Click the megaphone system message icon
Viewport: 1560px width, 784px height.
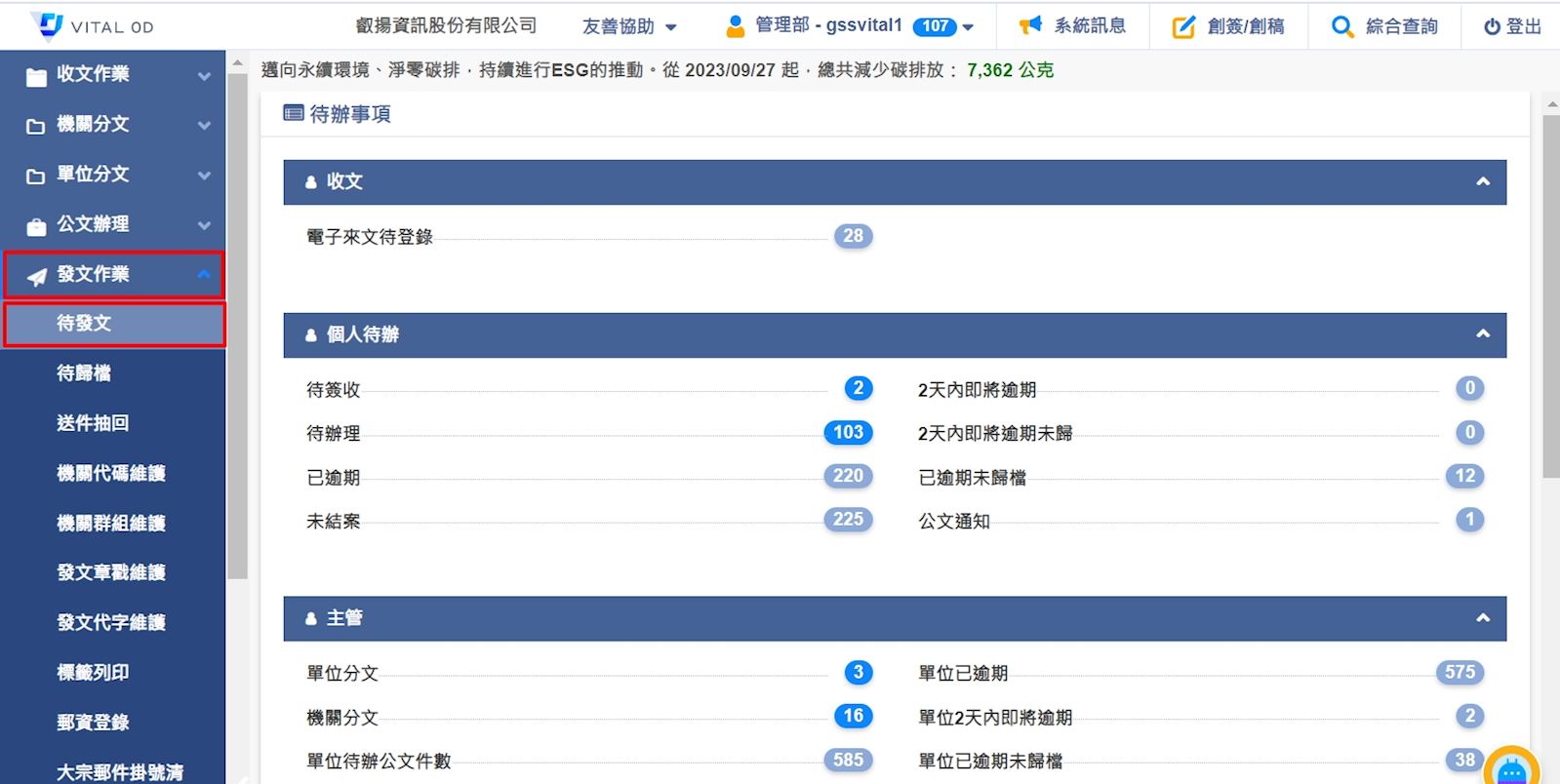coord(1030,26)
